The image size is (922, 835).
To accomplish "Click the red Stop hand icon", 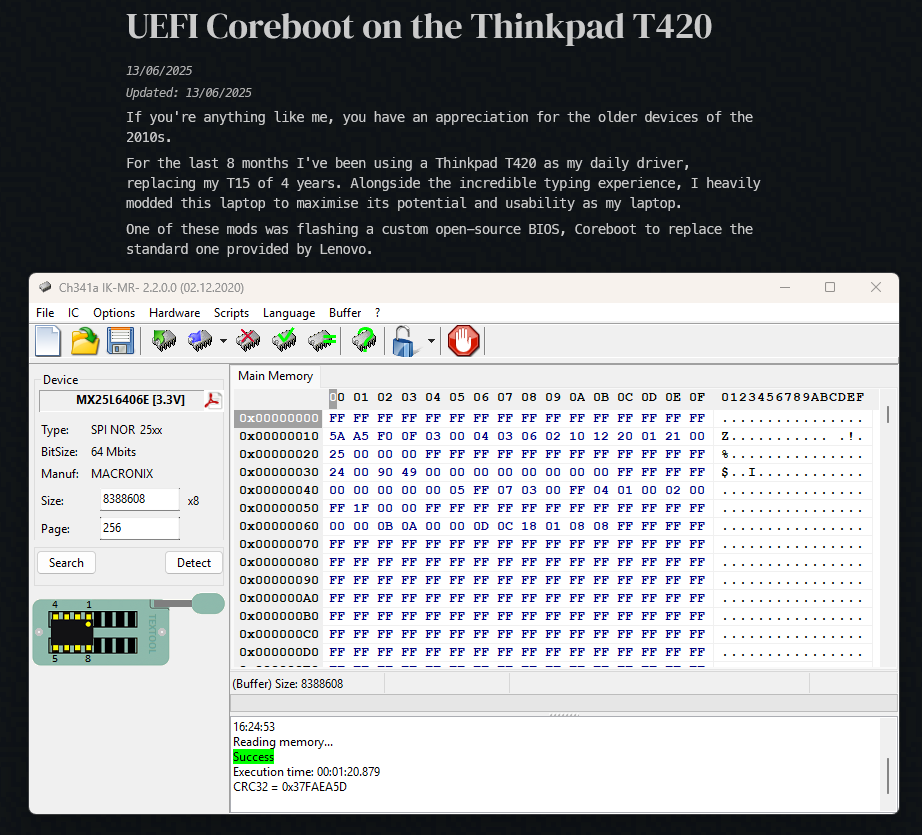I will click(x=463, y=341).
